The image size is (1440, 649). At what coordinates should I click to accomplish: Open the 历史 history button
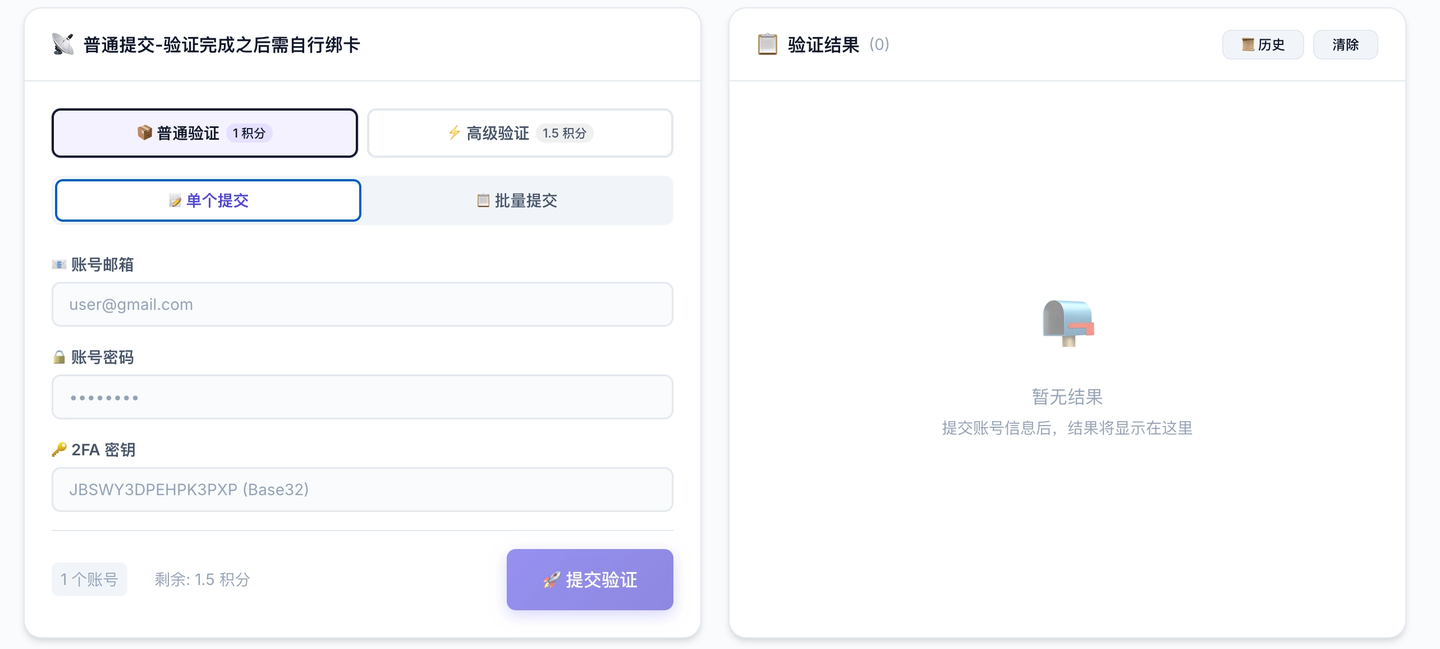coord(1263,45)
